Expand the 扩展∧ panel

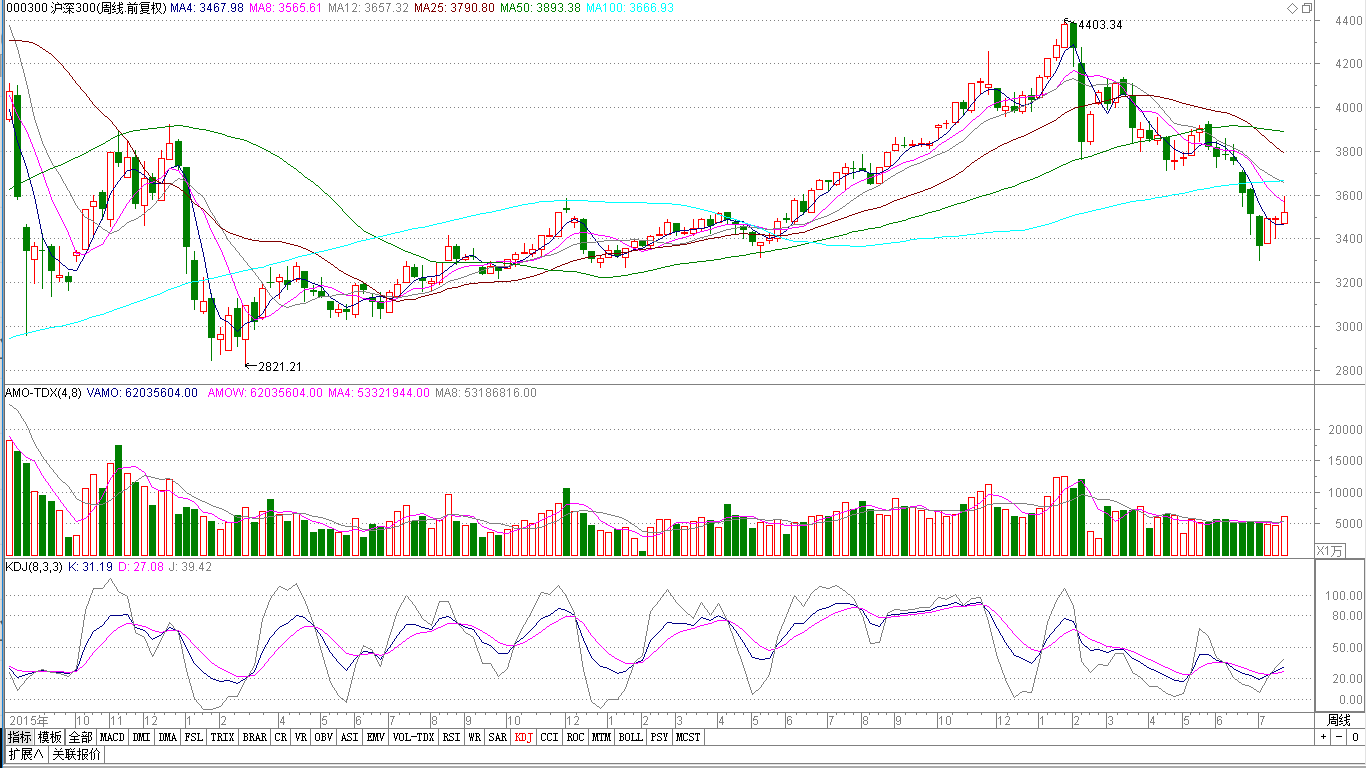click(x=26, y=754)
